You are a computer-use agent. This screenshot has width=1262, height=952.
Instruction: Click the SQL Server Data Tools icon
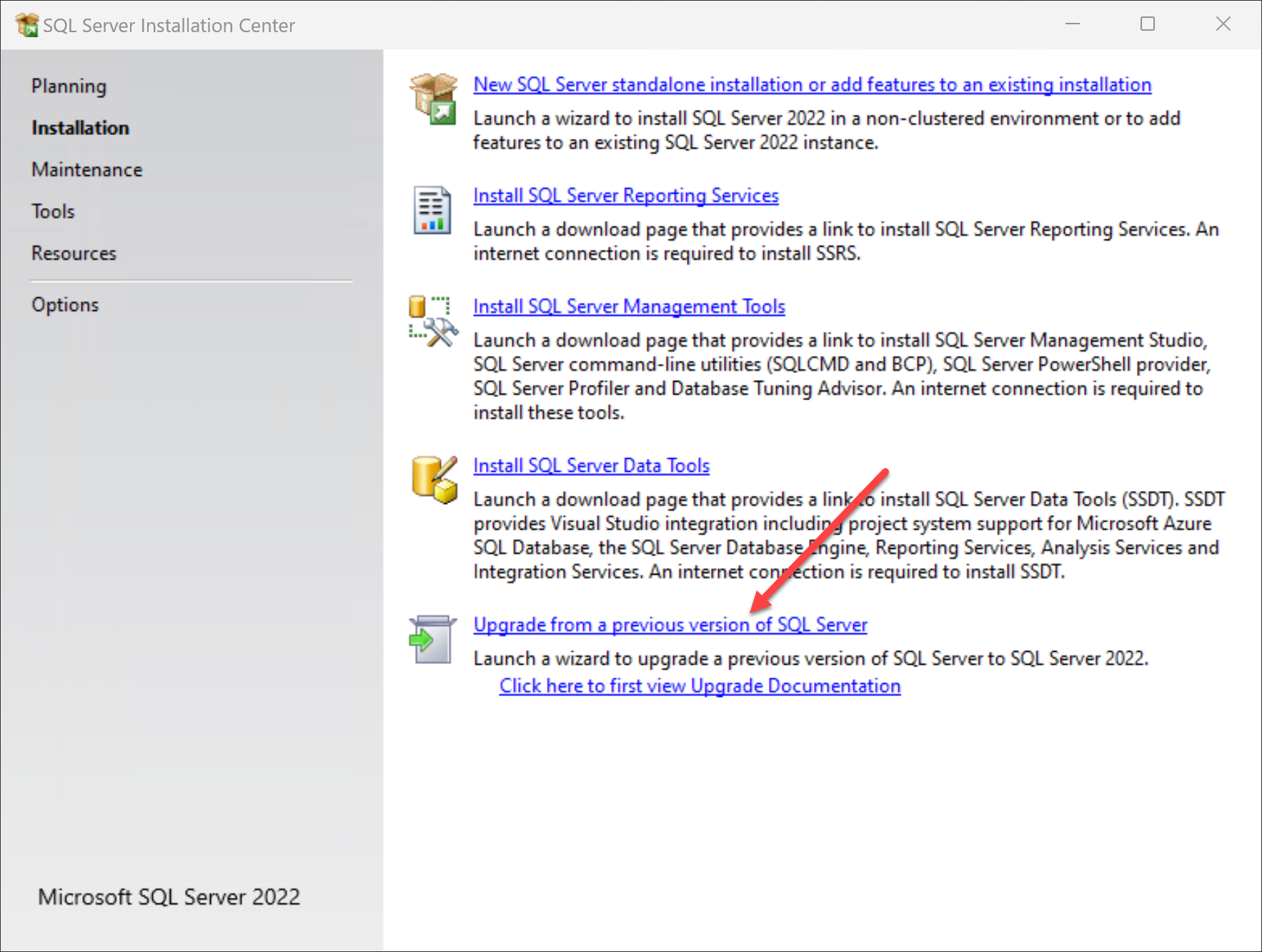pos(434,480)
